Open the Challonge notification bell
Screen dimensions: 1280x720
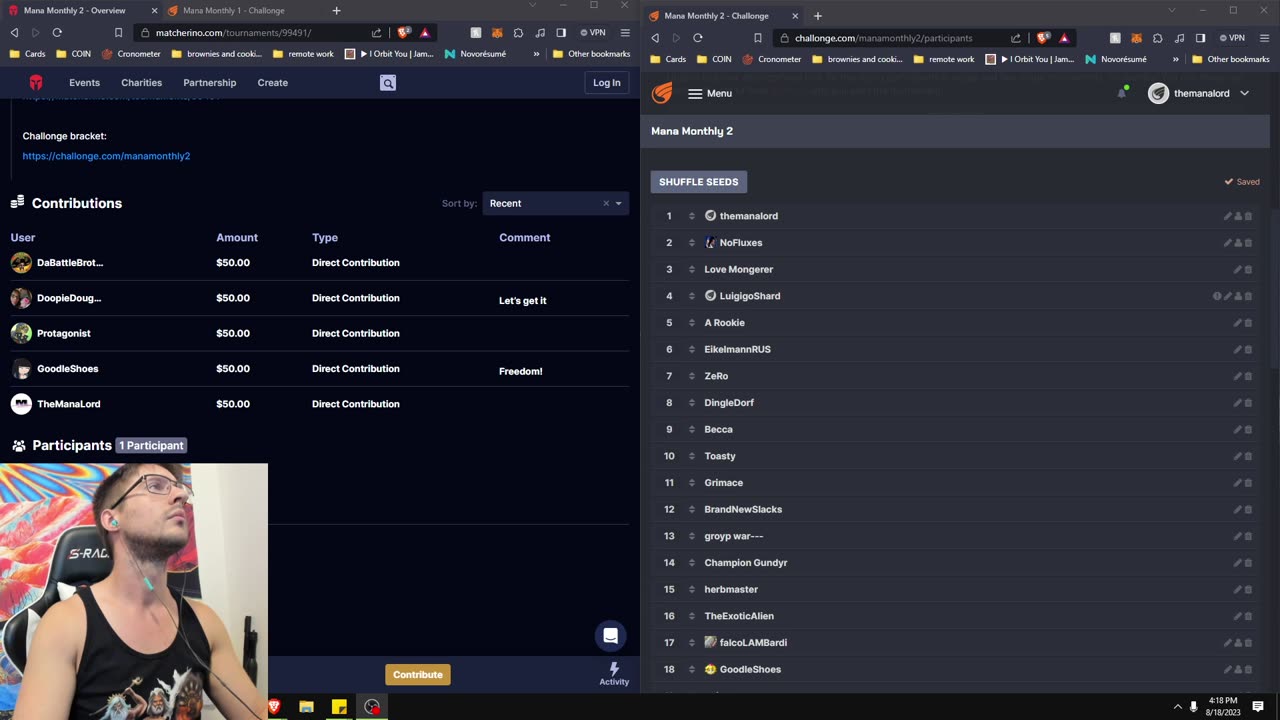point(1122,93)
